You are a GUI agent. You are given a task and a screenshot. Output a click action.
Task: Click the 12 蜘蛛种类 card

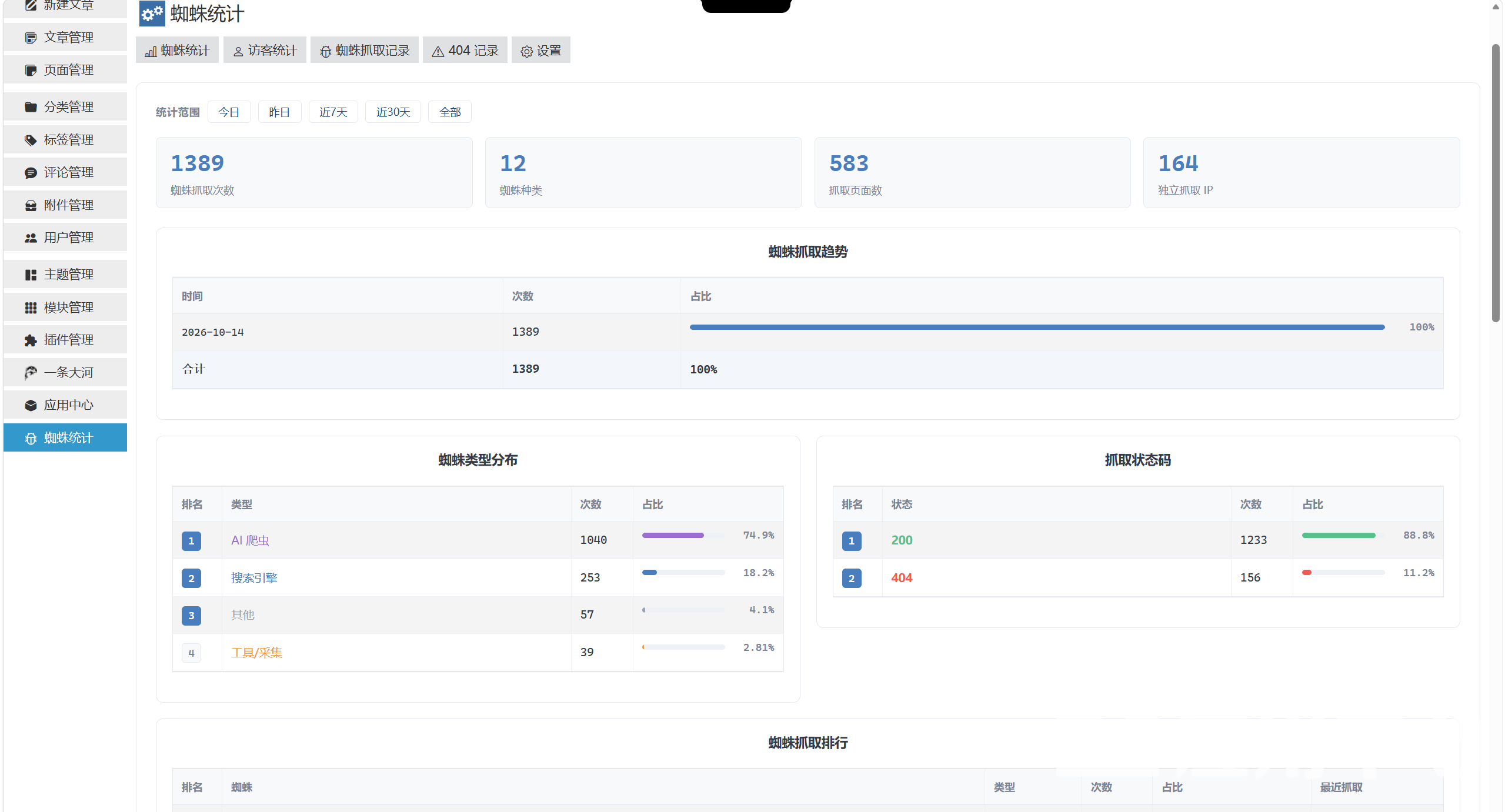click(643, 173)
